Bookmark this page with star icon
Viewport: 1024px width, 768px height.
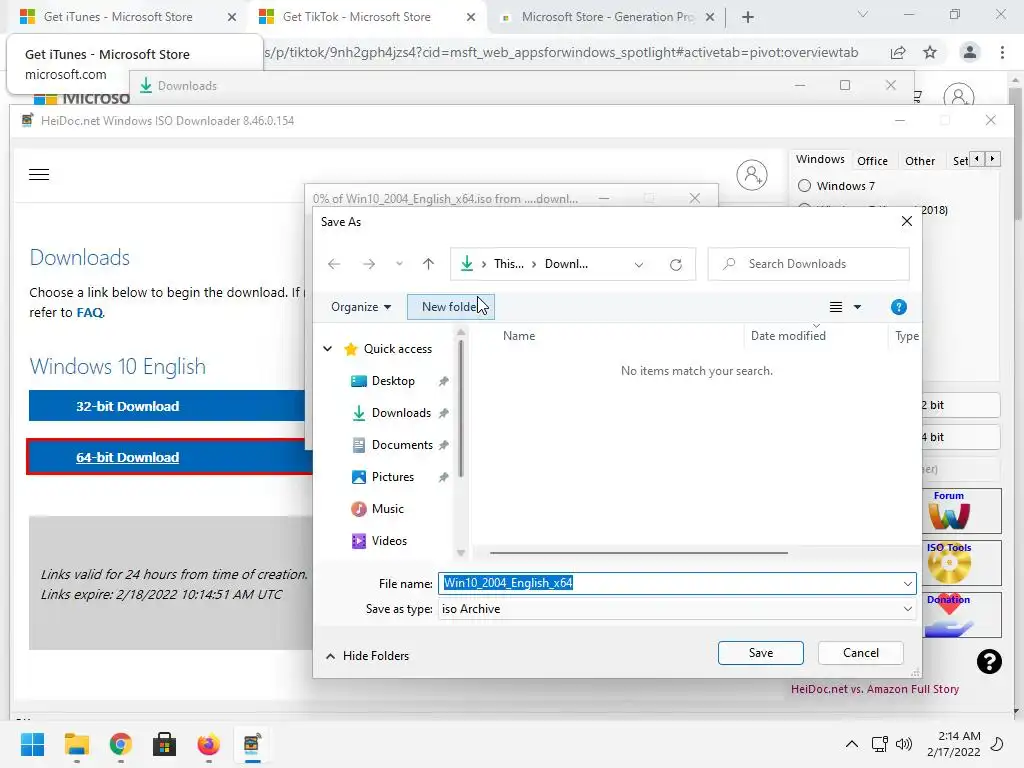930,53
